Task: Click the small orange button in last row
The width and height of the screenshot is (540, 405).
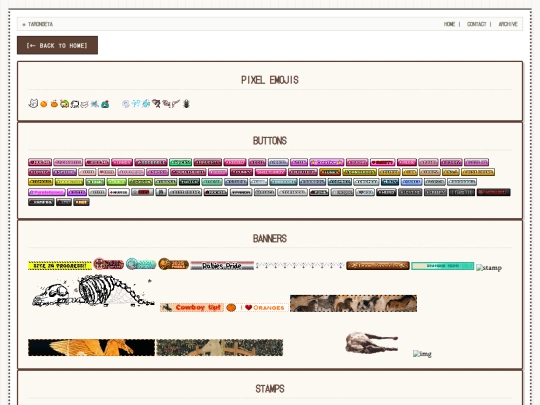Action: click(81, 202)
